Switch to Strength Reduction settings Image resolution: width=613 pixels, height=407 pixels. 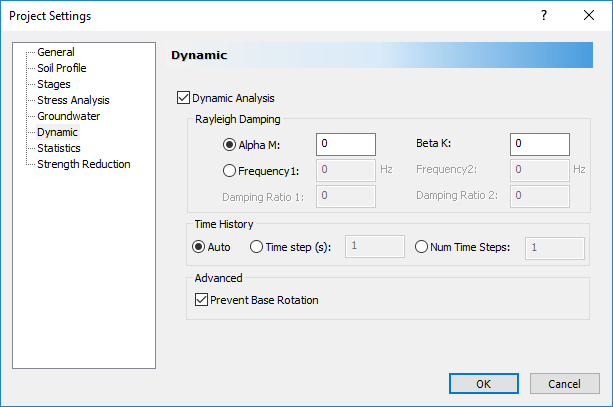83,164
